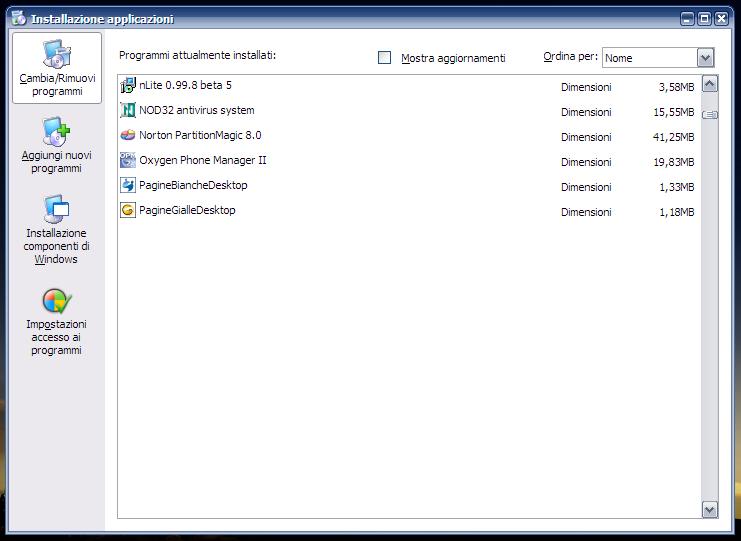
Task: Minimize the Installazione applicazioni window
Action: click(688, 18)
